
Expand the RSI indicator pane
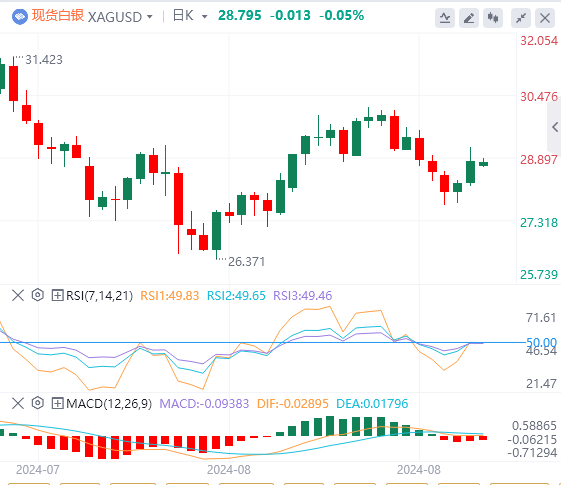pos(57,295)
